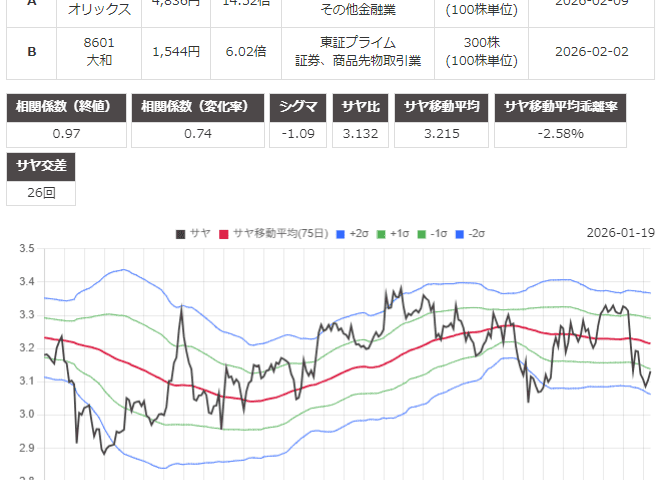Select the 0.97 correlation value
Screen dimensions: 660x480
point(67,134)
